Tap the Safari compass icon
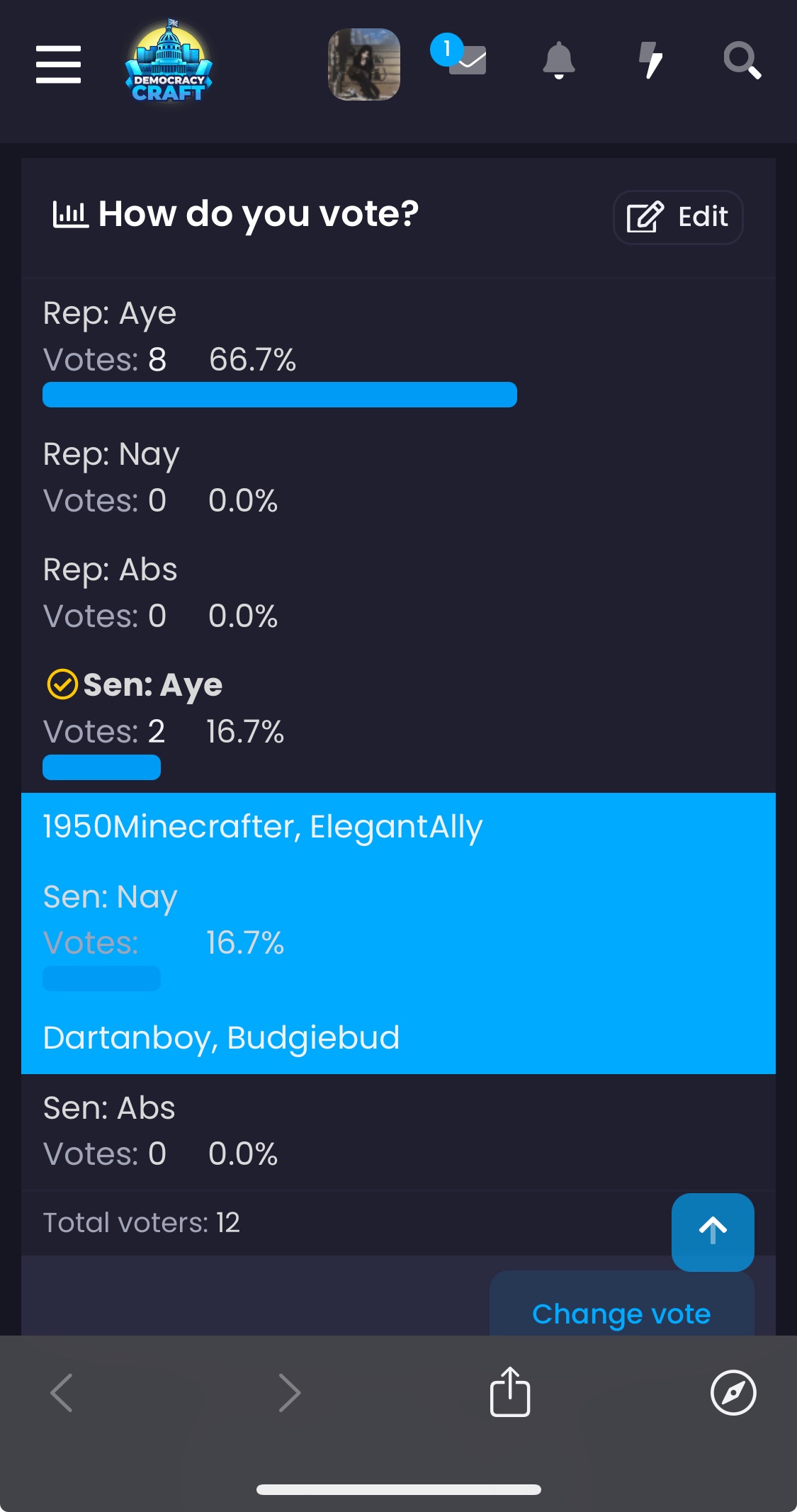 click(x=733, y=1392)
